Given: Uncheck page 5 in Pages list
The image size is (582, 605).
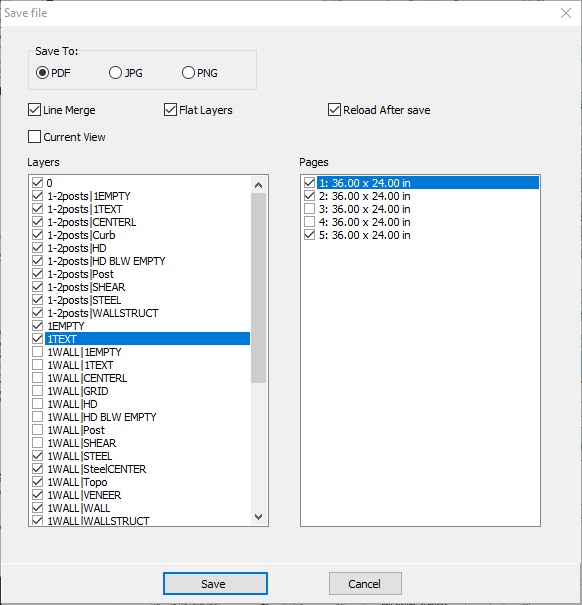Looking at the screenshot, I should tap(309, 235).
